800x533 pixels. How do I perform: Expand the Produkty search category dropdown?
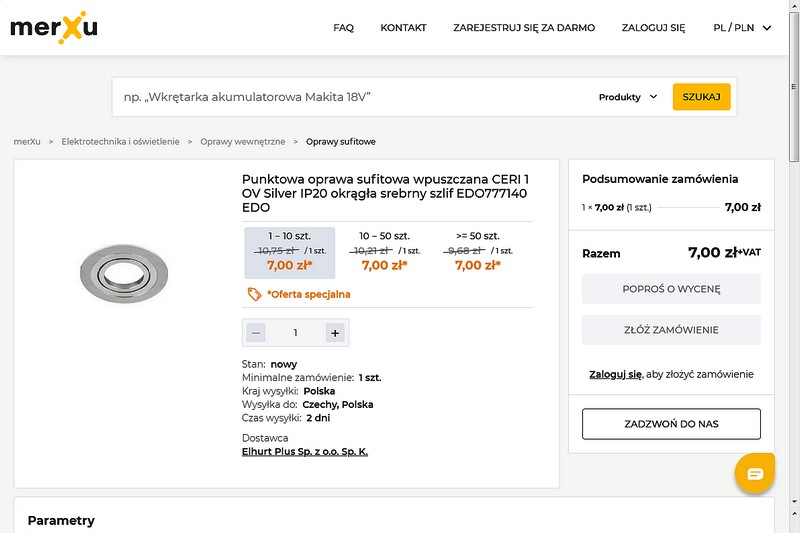pos(628,97)
